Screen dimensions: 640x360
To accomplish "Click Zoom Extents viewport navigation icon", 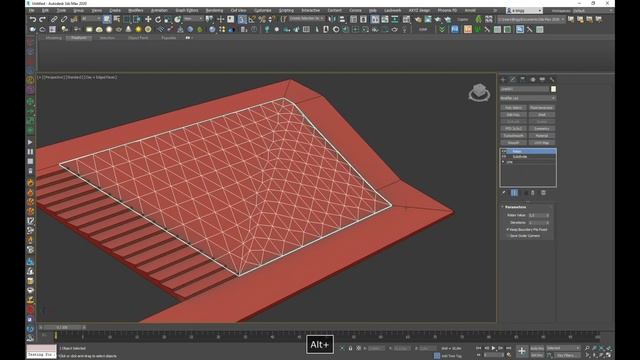I will [602, 348].
